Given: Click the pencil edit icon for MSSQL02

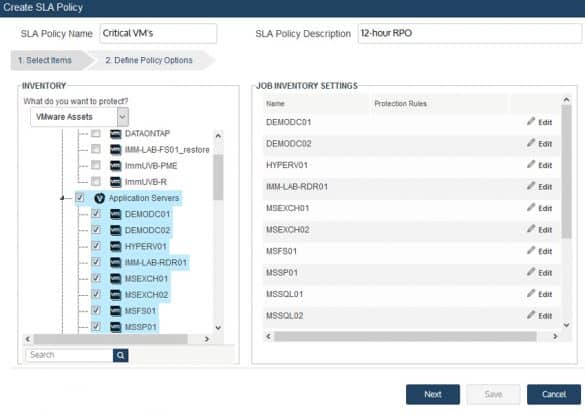Looking at the screenshot, I should pyautogui.click(x=531, y=315).
